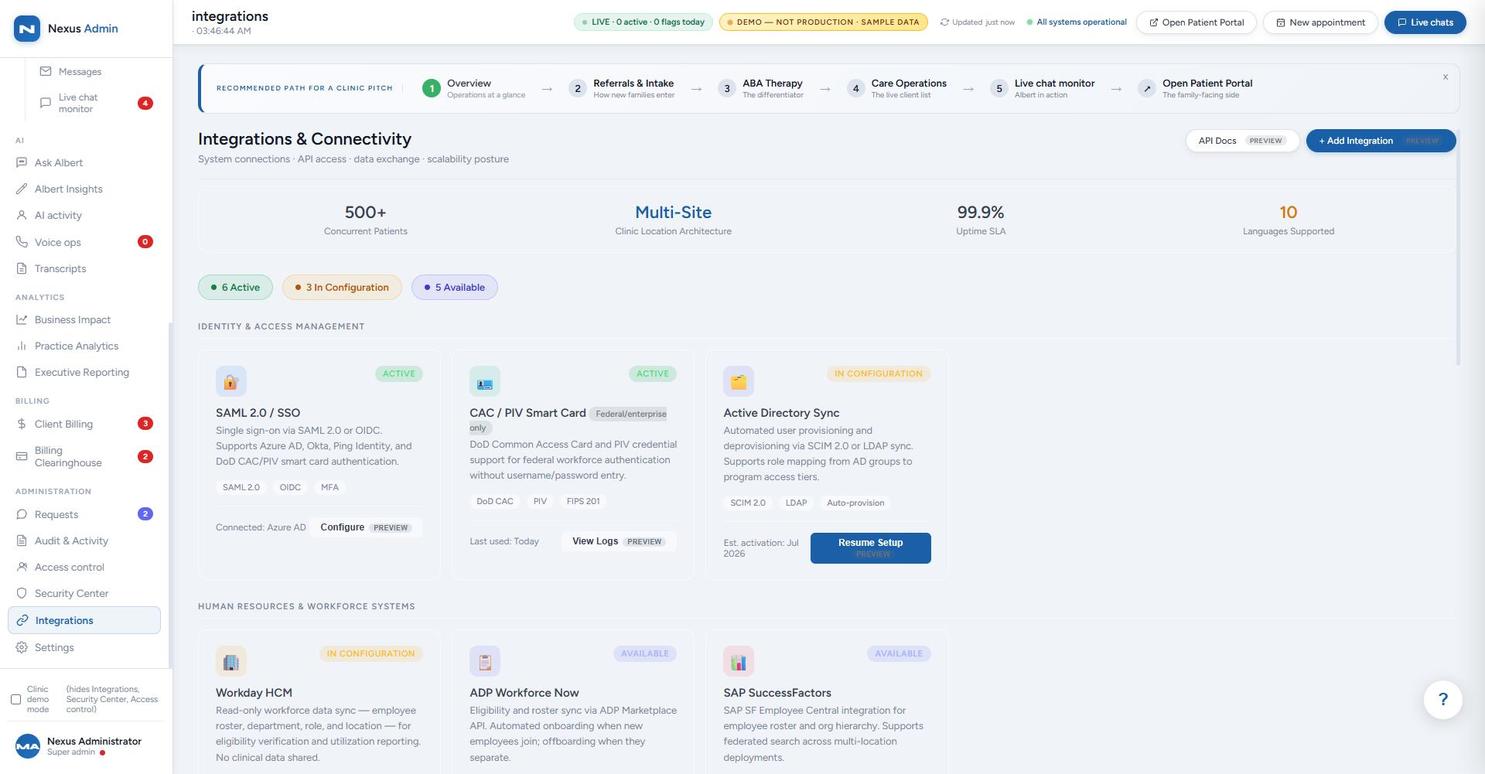Image resolution: width=1485 pixels, height=774 pixels.
Task: Click the SAML 2.0 tag chip
Action: point(241,488)
